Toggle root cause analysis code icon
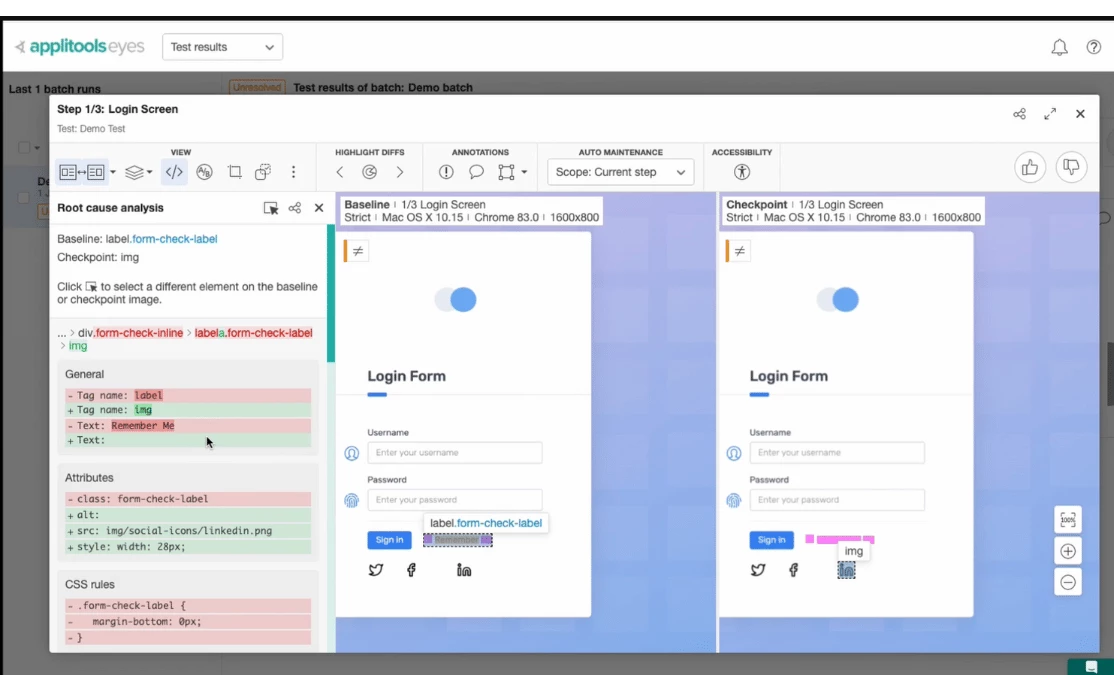This screenshot has height=675, width=1114. coord(174,172)
